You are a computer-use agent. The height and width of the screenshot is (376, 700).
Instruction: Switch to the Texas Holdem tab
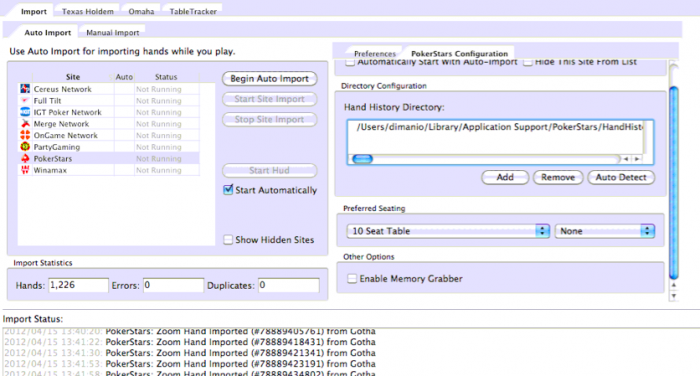click(x=88, y=11)
